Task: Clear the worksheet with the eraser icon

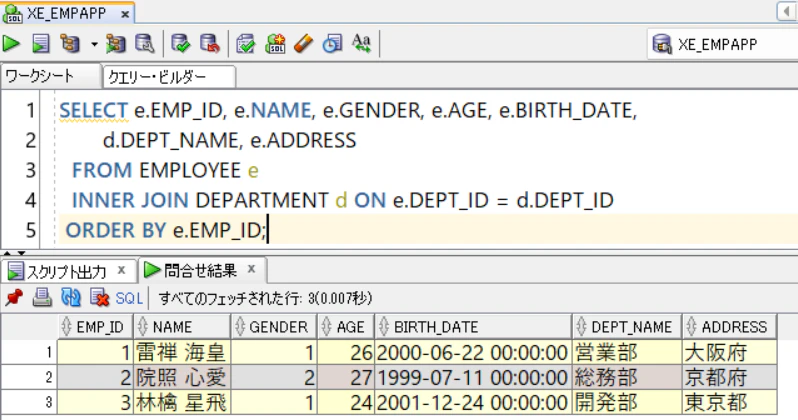Action: click(x=304, y=44)
